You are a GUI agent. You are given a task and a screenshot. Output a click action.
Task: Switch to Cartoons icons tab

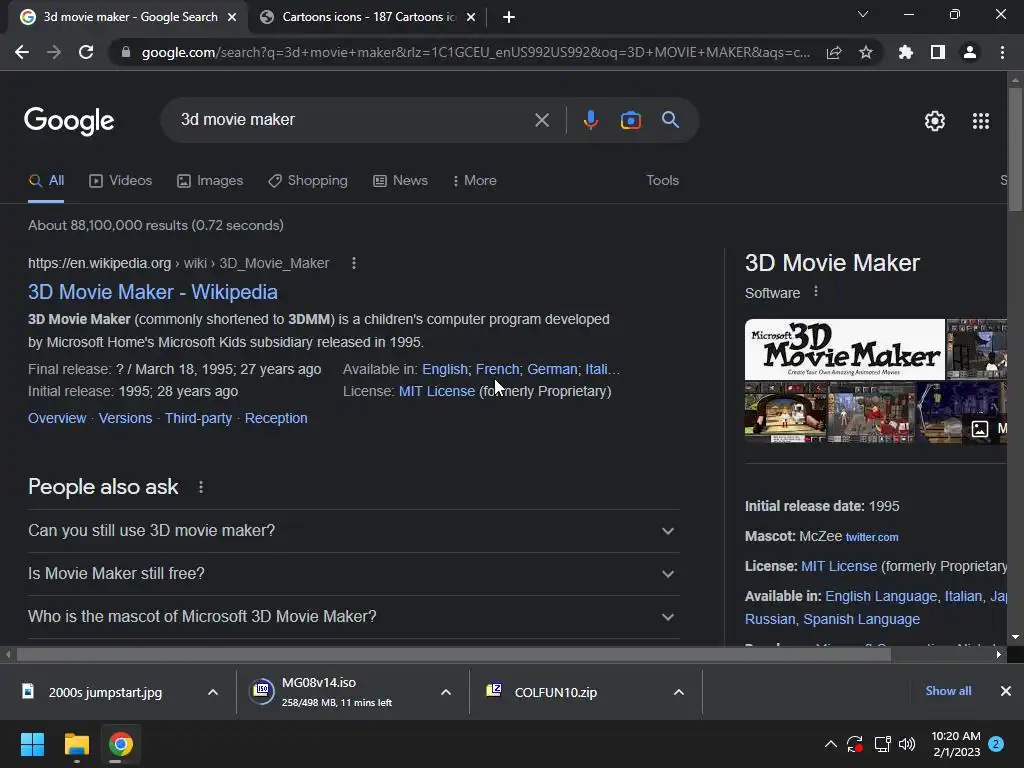[368, 17]
